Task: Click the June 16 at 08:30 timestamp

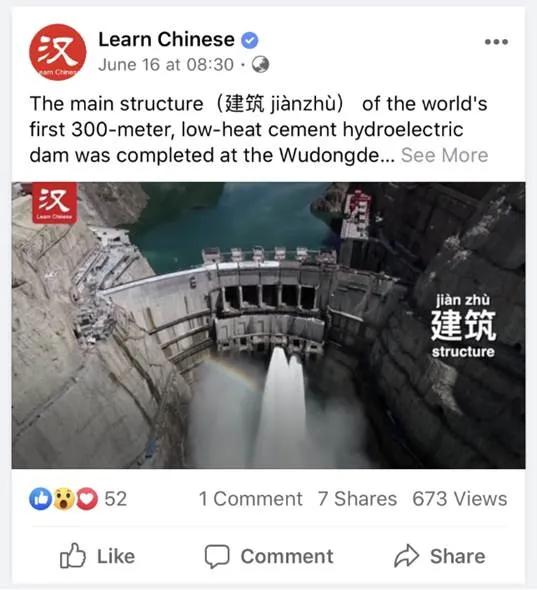Action: point(166,65)
